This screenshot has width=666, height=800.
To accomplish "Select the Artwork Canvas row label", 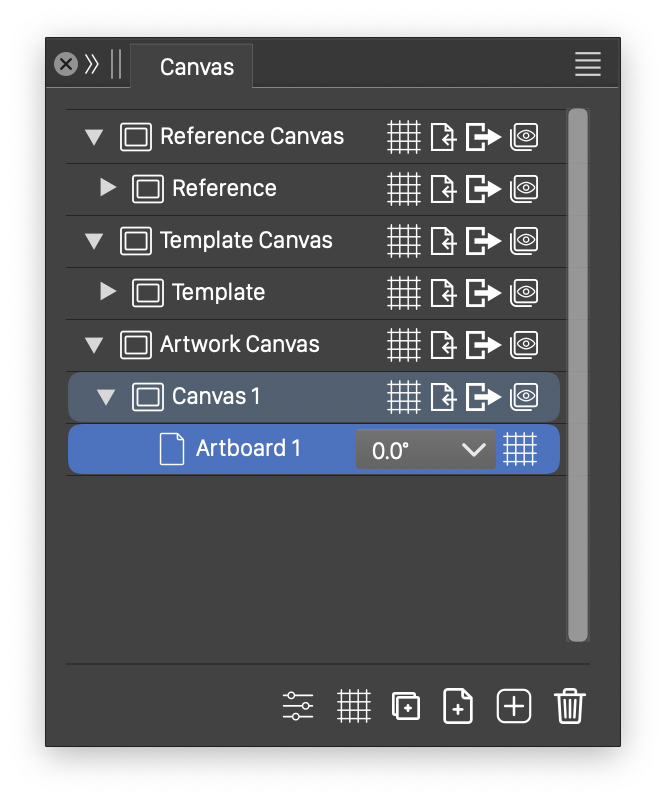I will coord(240,345).
